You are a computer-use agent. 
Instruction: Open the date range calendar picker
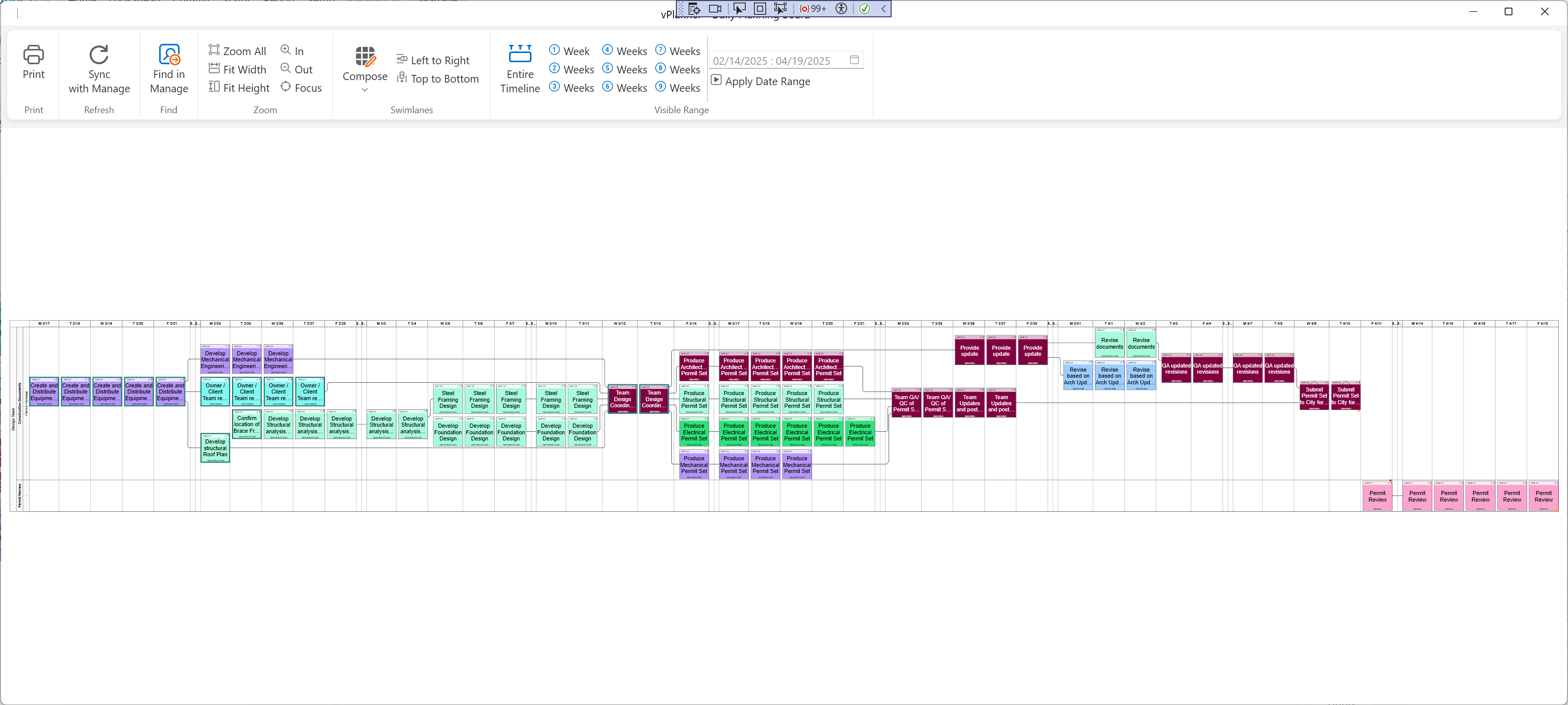pyautogui.click(x=854, y=60)
